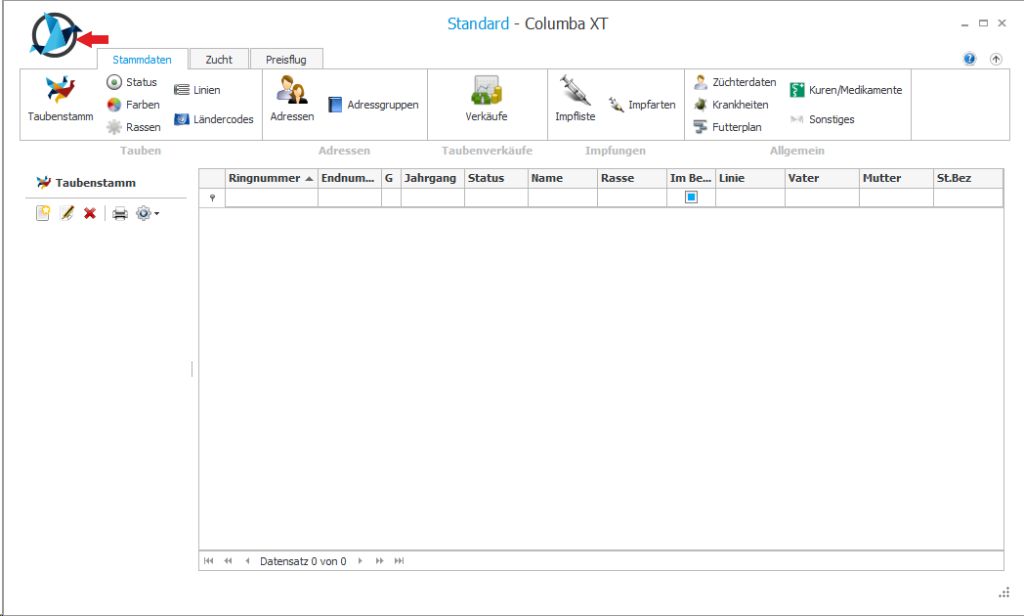Click the new record icon

[43, 213]
